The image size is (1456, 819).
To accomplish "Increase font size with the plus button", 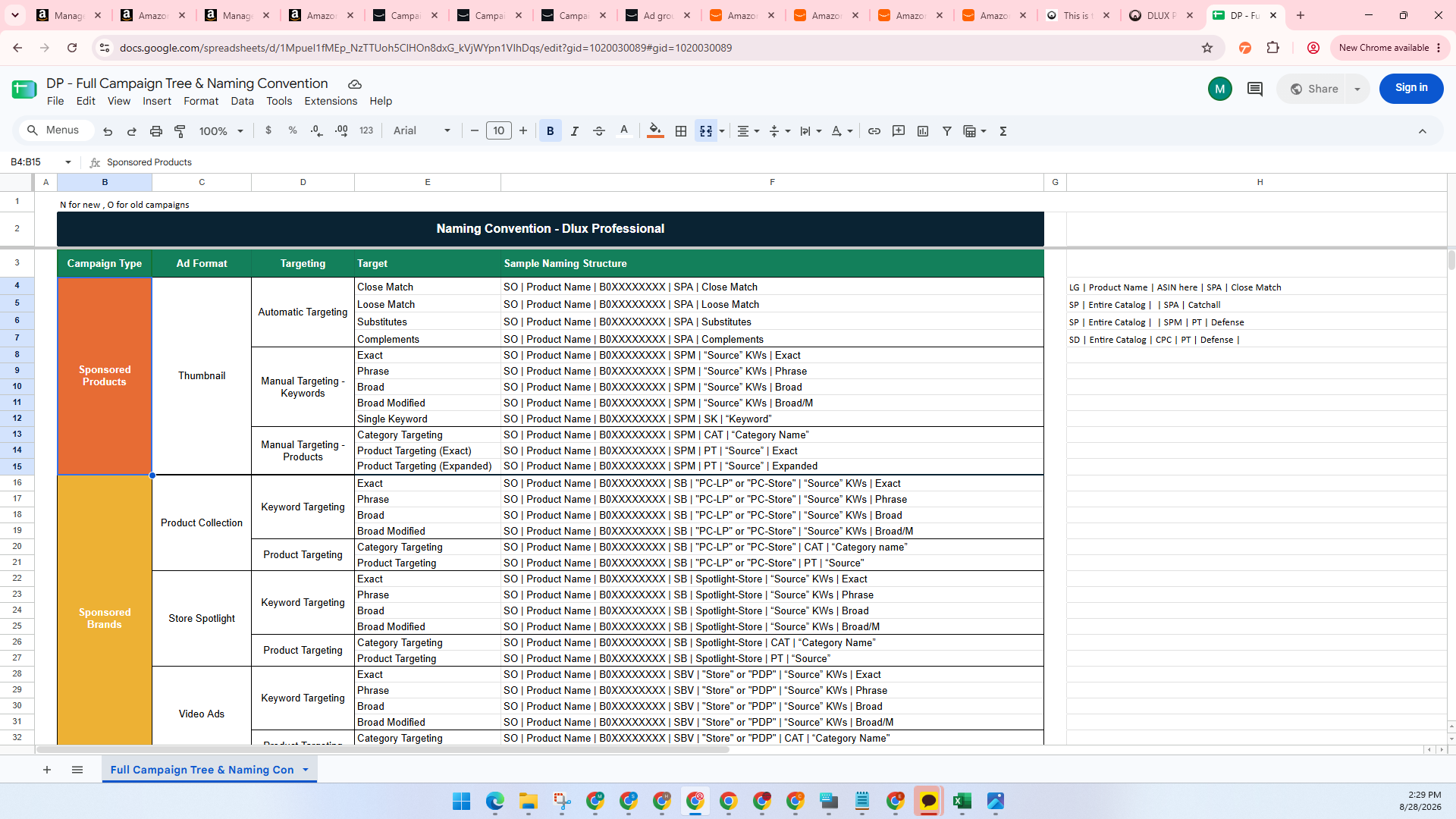I will click(523, 131).
